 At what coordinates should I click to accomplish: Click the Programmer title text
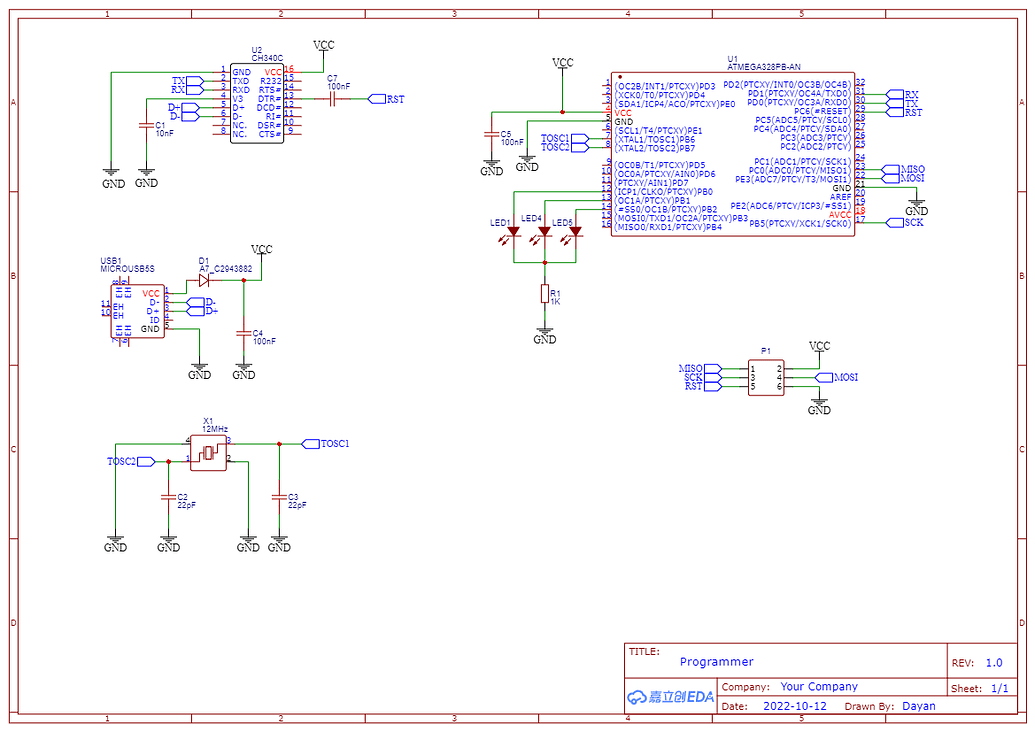(716, 661)
